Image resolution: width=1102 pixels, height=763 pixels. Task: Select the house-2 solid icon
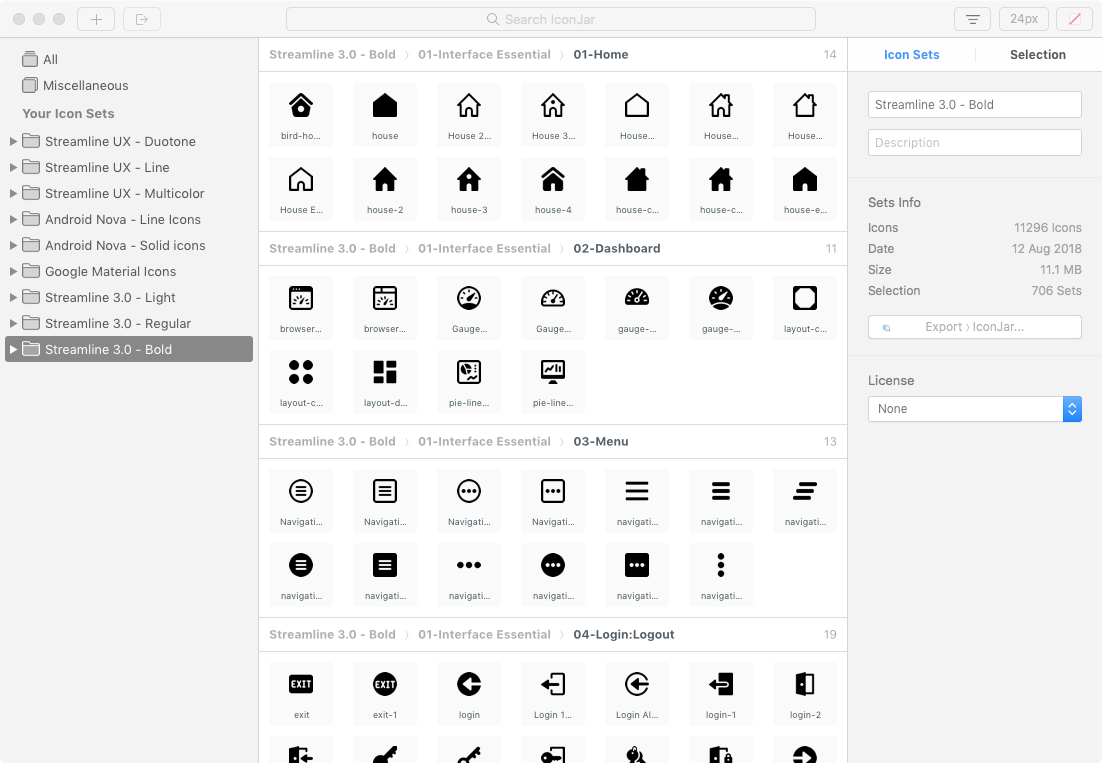coord(385,188)
